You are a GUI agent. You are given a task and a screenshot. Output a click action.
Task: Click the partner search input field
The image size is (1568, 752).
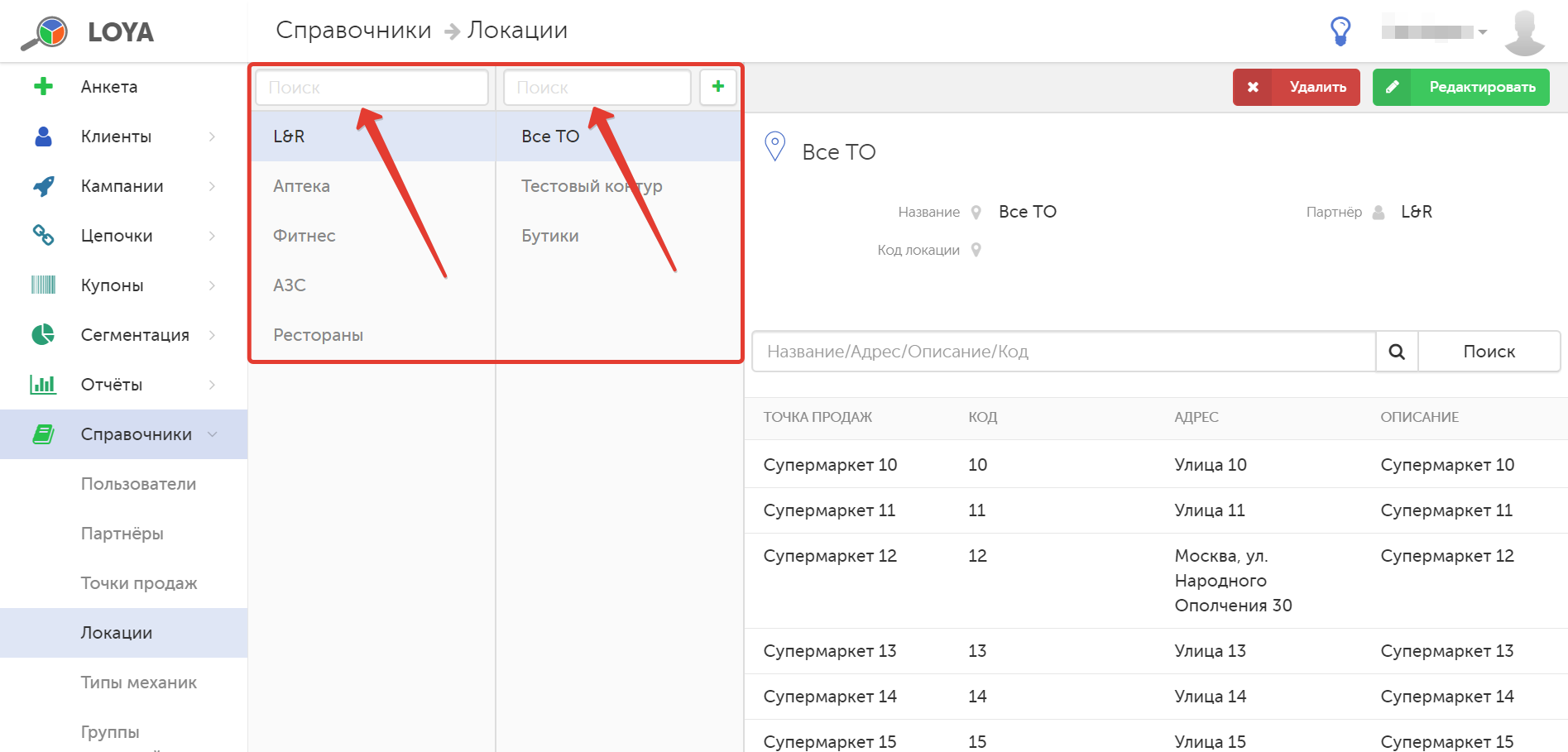tap(372, 87)
